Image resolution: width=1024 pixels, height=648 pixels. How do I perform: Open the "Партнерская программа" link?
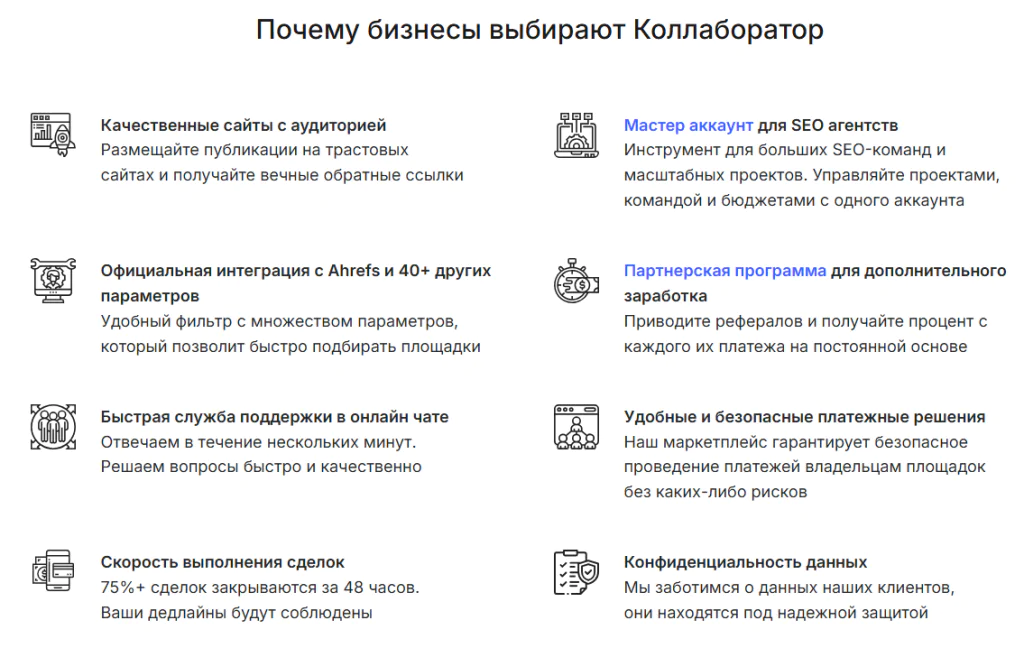[x=725, y=271]
